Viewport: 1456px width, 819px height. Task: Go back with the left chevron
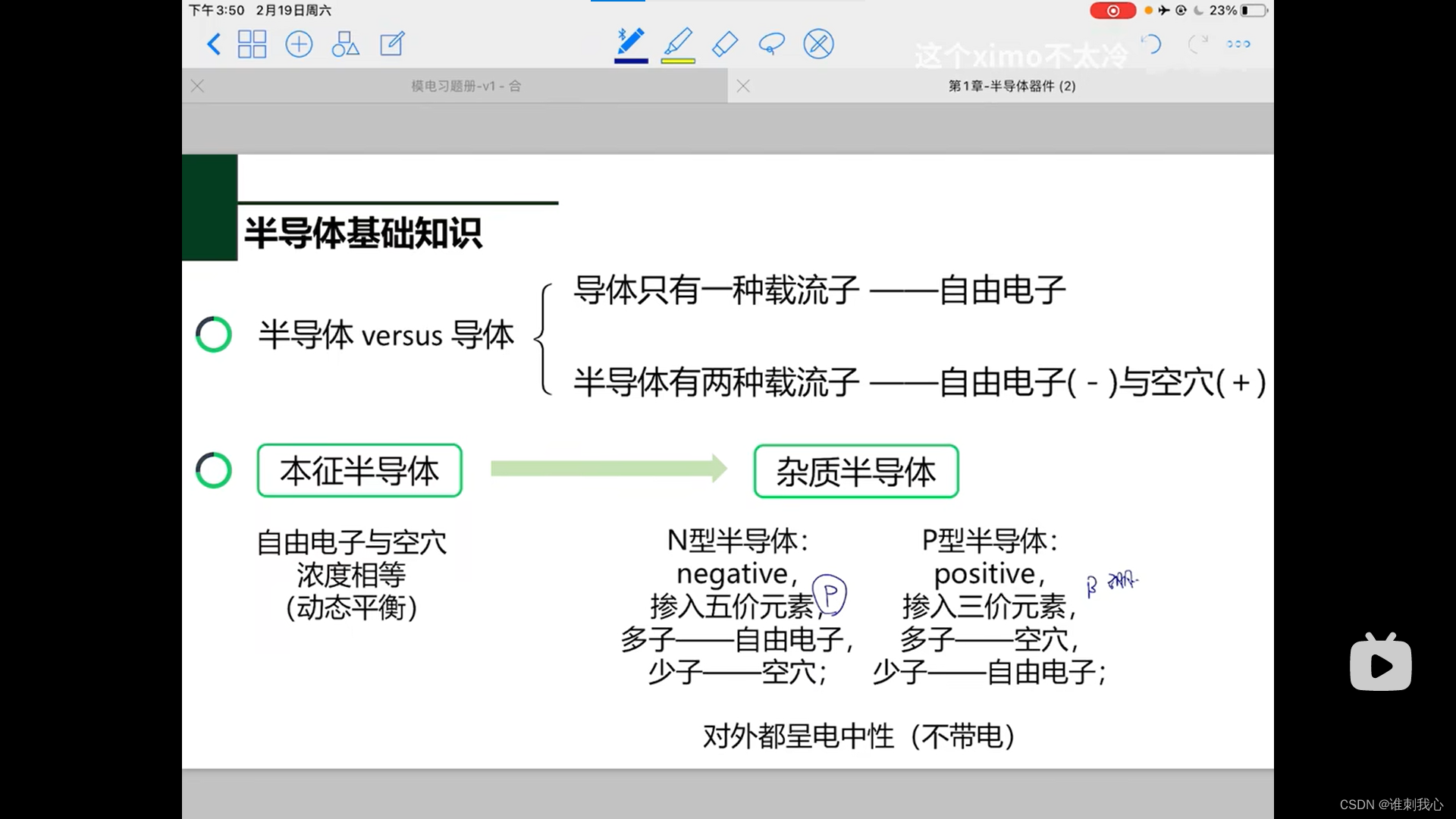[x=214, y=44]
